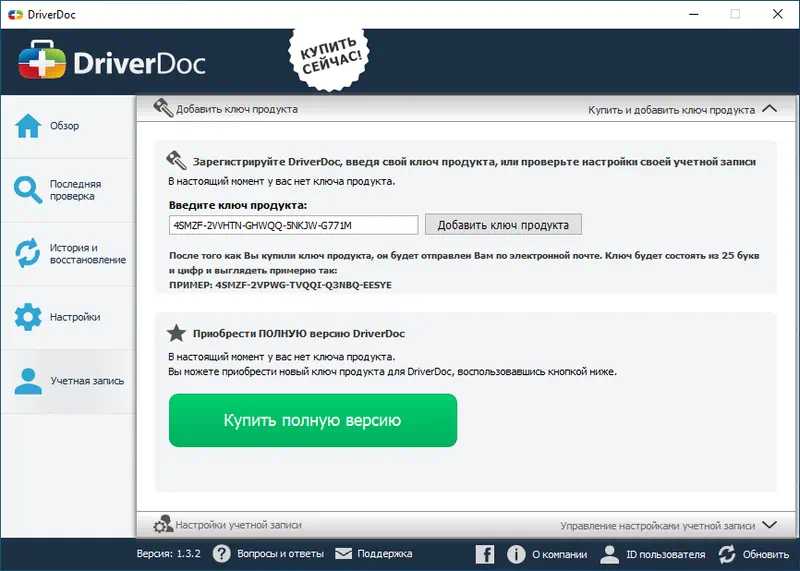Click the envelope icon for Поддержка
Image resolution: width=800 pixels, height=571 pixels.
343,554
